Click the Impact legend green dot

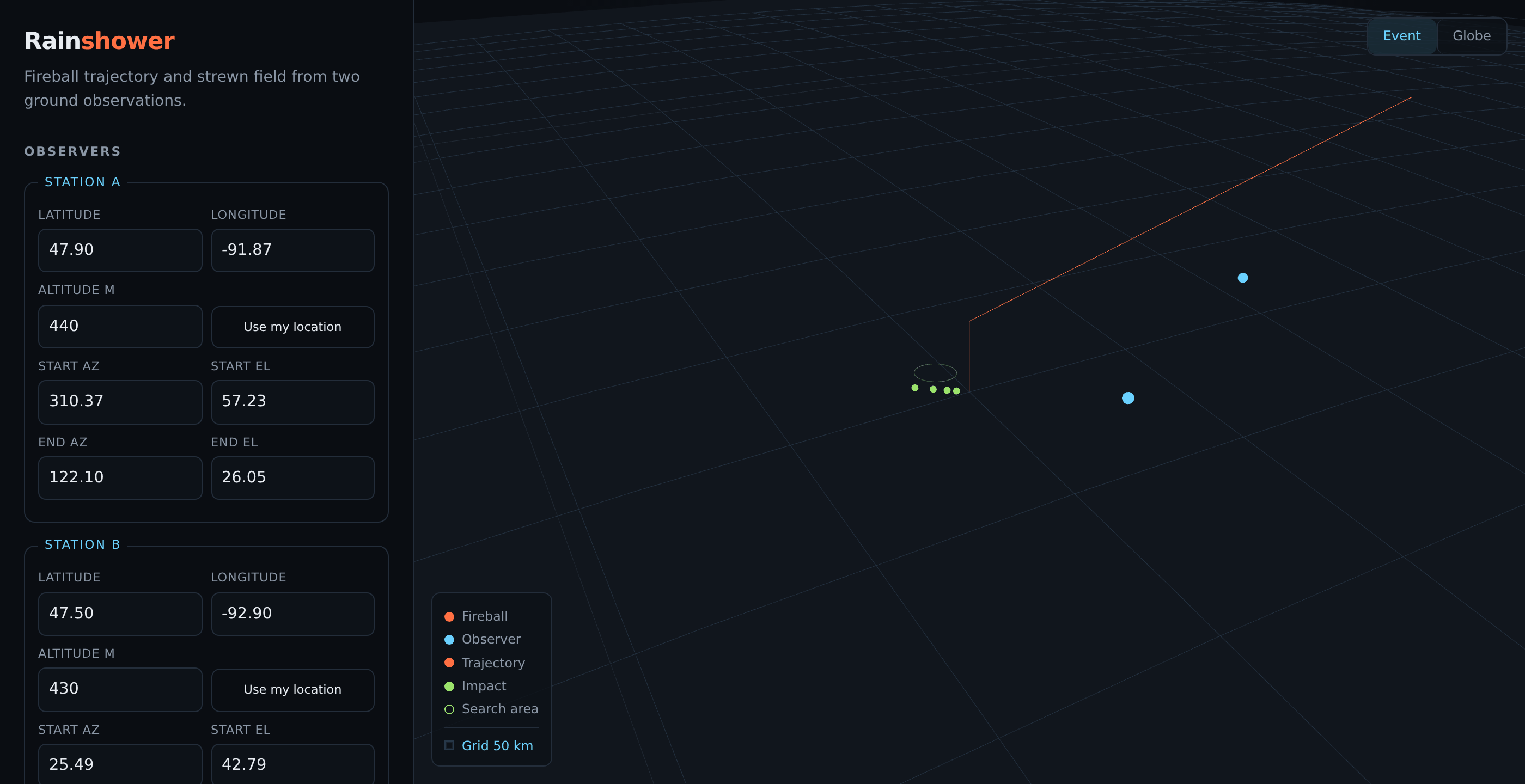pyautogui.click(x=449, y=687)
